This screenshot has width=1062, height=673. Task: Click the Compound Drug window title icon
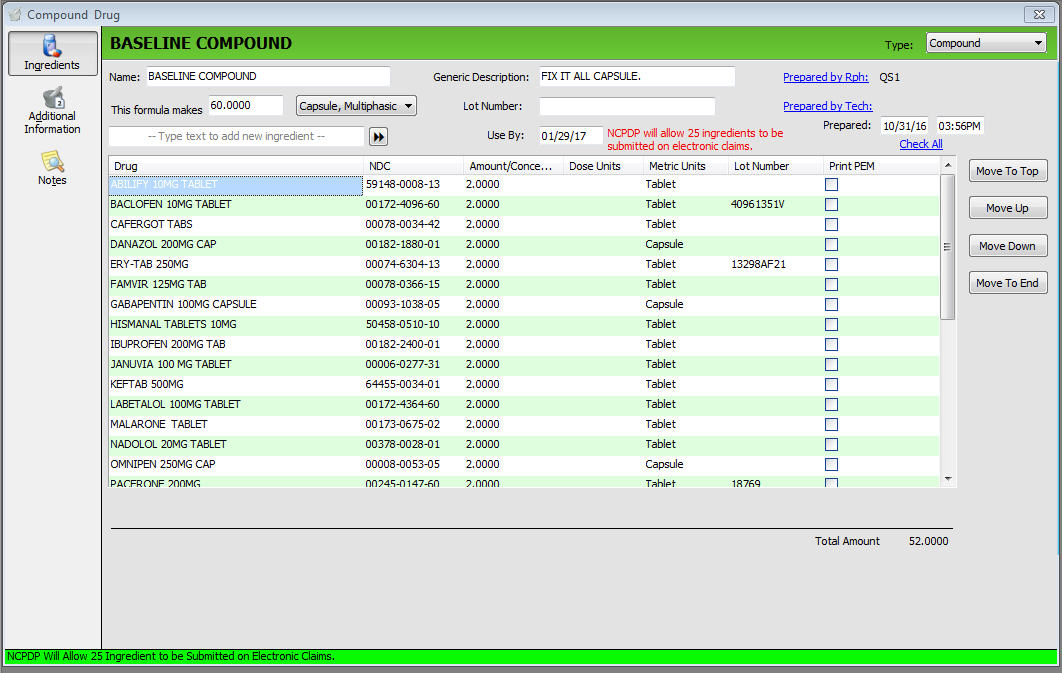coord(15,14)
